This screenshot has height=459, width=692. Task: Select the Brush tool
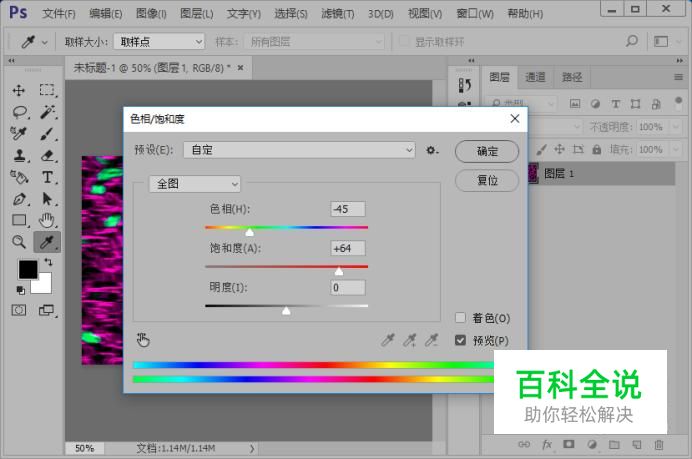[x=47, y=134]
